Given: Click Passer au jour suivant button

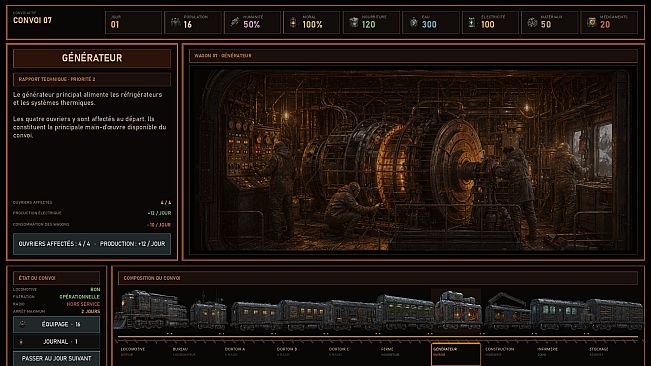Looking at the screenshot, I should [56, 359].
